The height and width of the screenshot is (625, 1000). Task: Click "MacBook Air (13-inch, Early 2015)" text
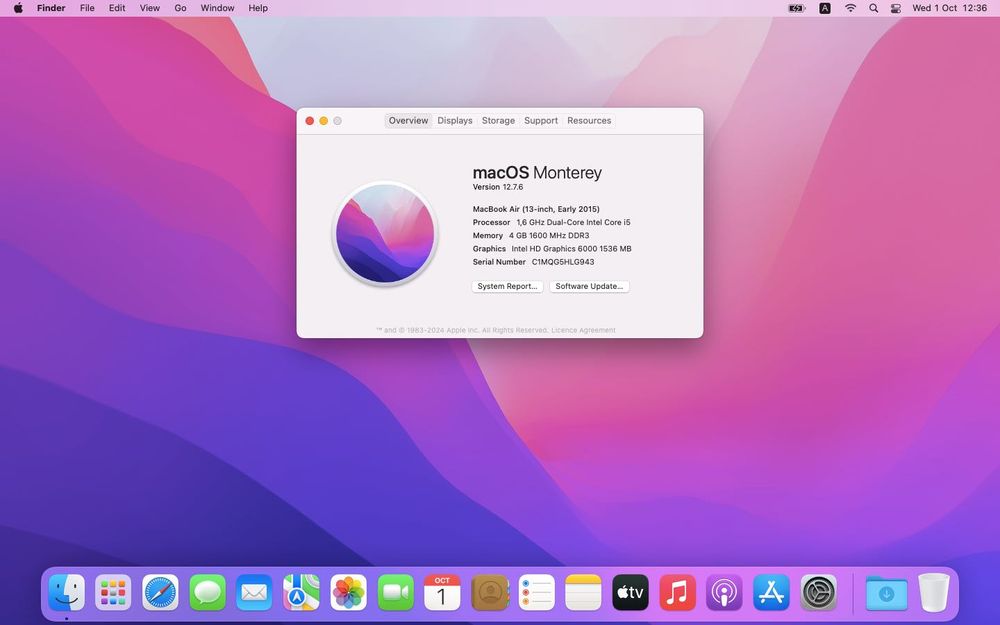(536, 209)
